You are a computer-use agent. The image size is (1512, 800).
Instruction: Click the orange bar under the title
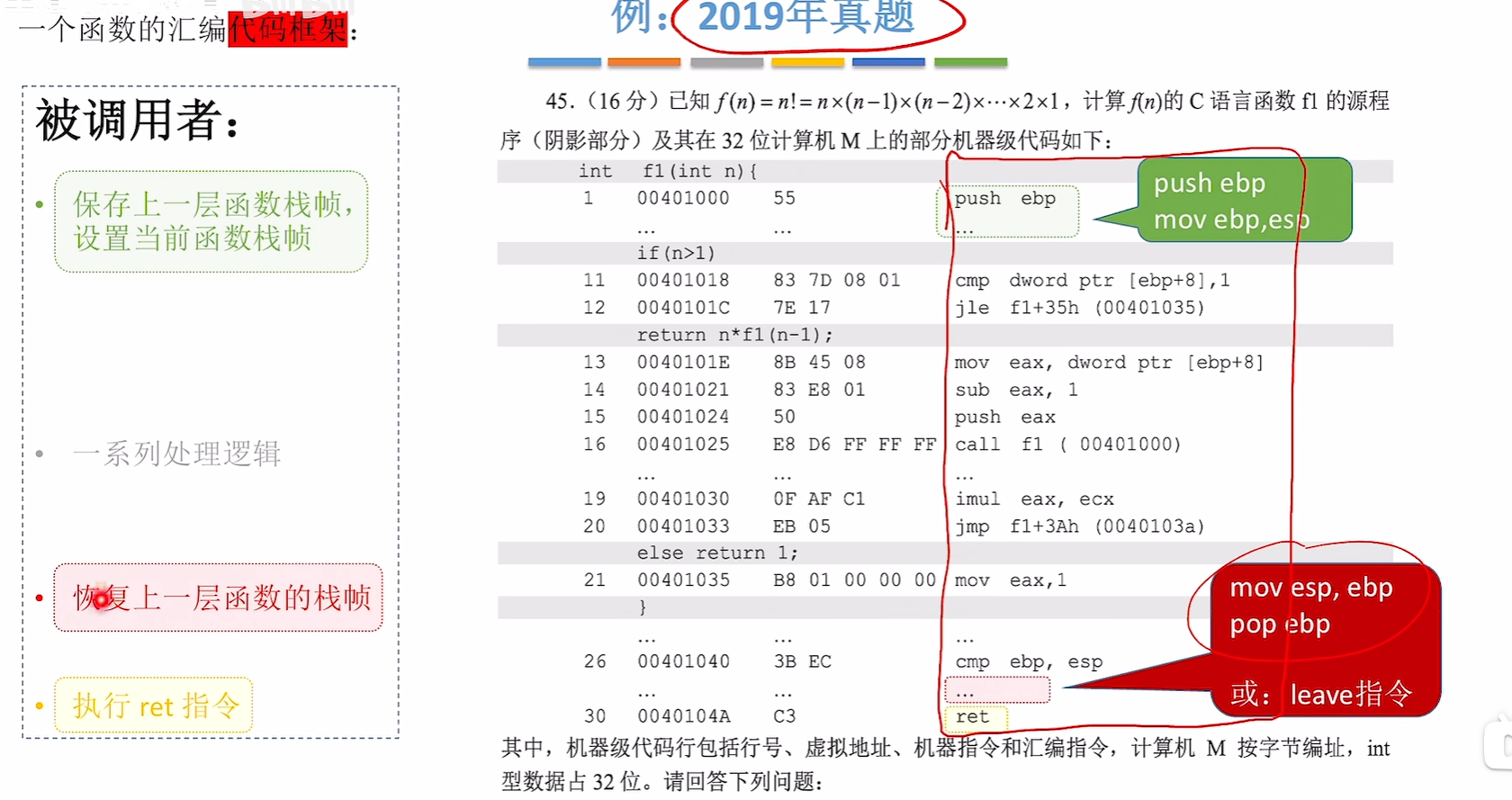[643, 62]
